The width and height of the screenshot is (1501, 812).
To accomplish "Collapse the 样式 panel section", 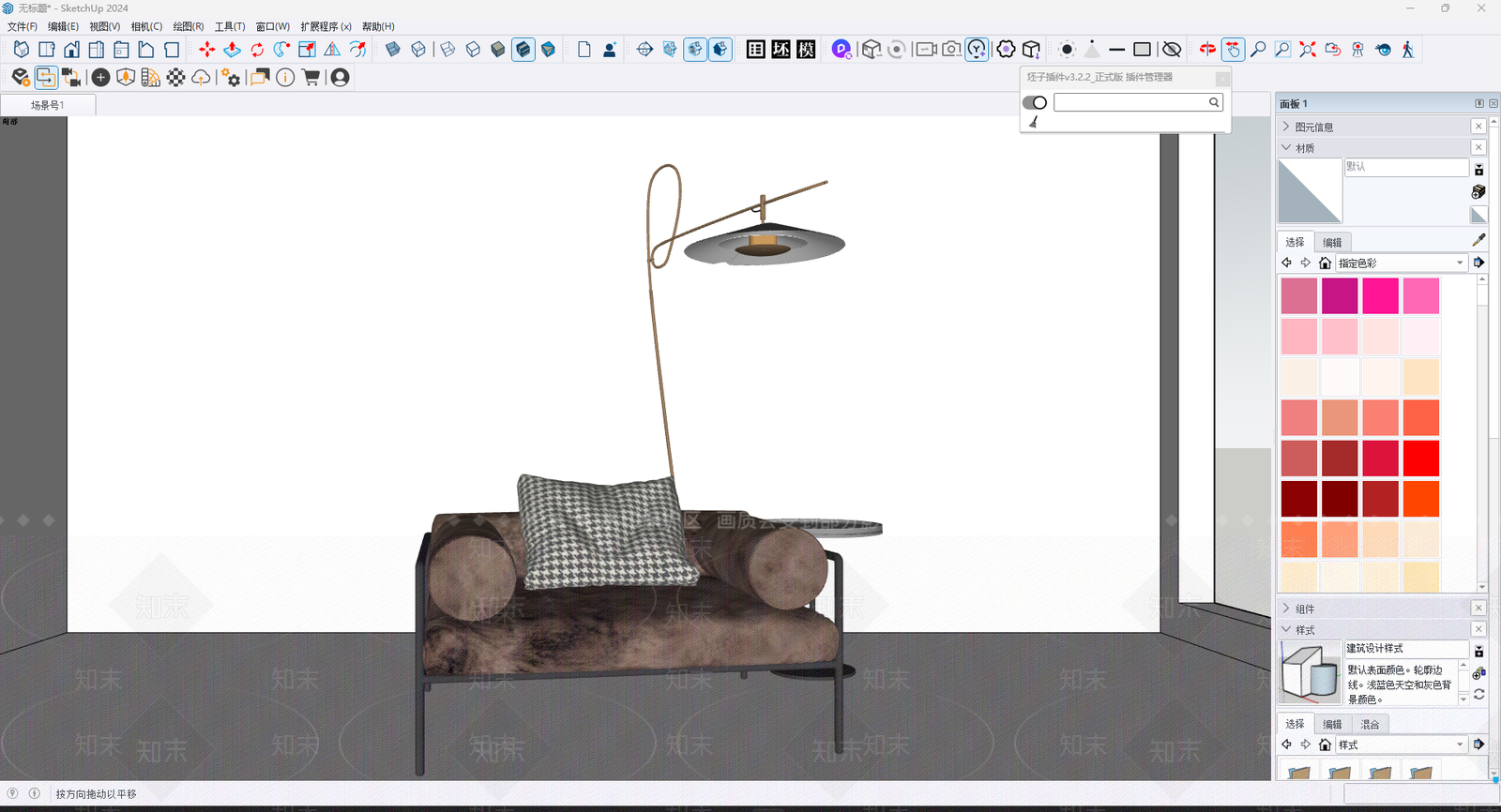I will [x=1286, y=629].
